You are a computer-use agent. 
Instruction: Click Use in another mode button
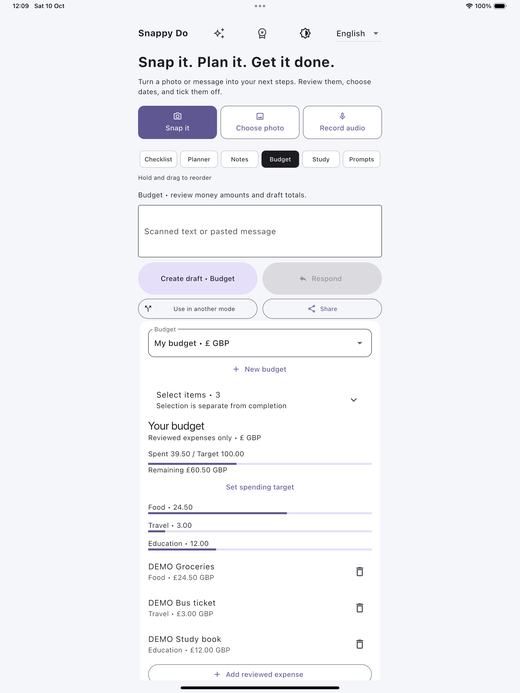tap(197, 308)
